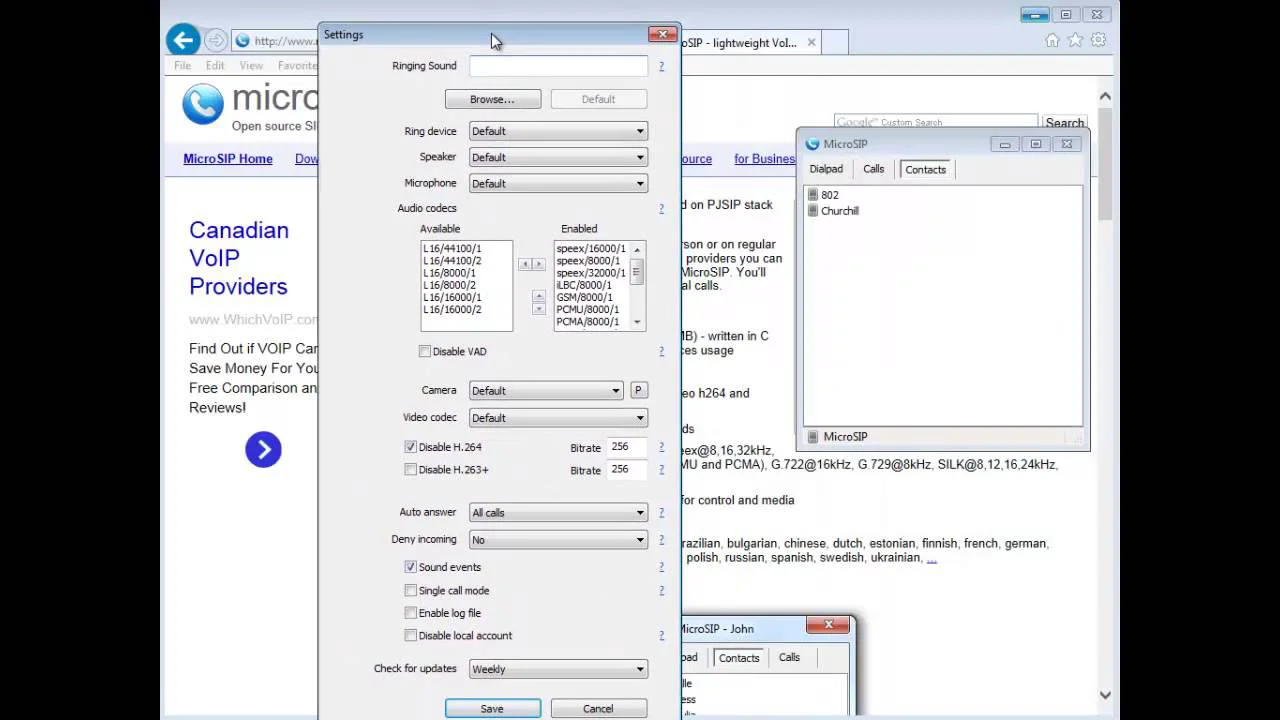This screenshot has width=1280, height=720.
Task: Click the move-codec-up arrow button
Action: tap(539, 296)
